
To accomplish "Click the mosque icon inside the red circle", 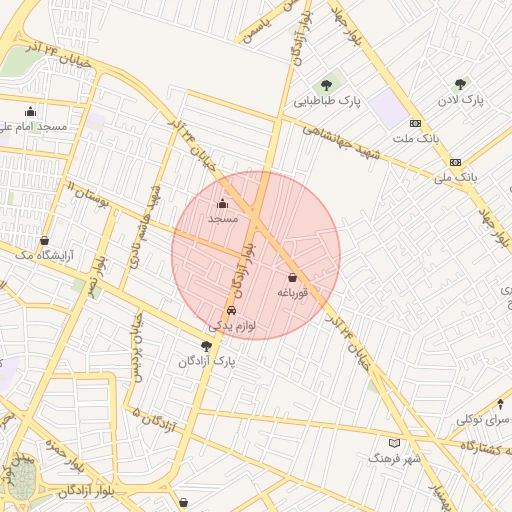I will [223, 204].
